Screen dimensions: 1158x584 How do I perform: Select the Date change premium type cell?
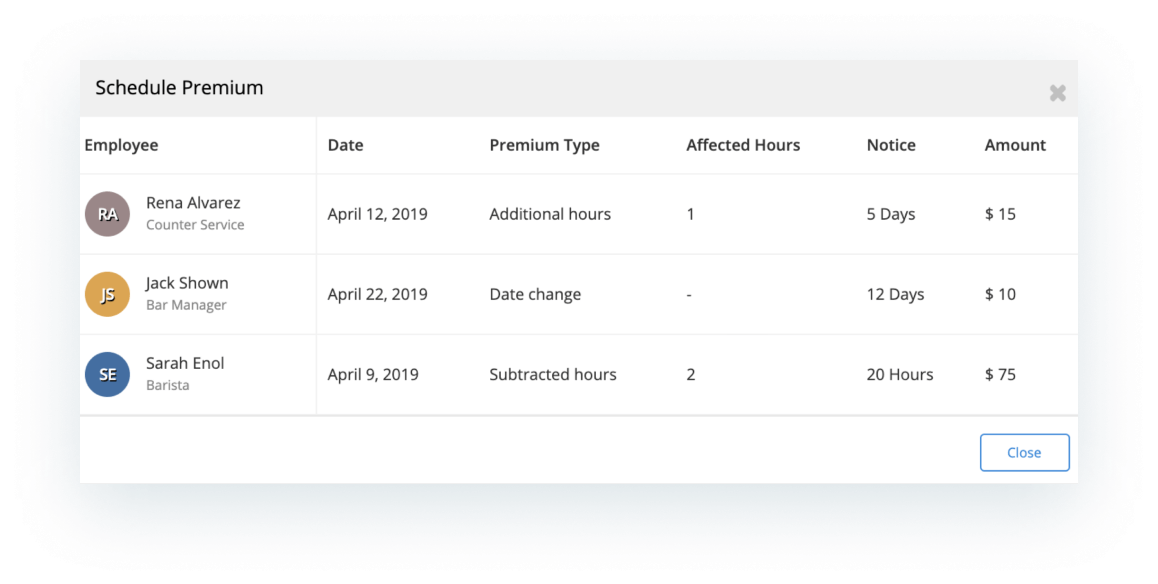click(x=535, y=295)
